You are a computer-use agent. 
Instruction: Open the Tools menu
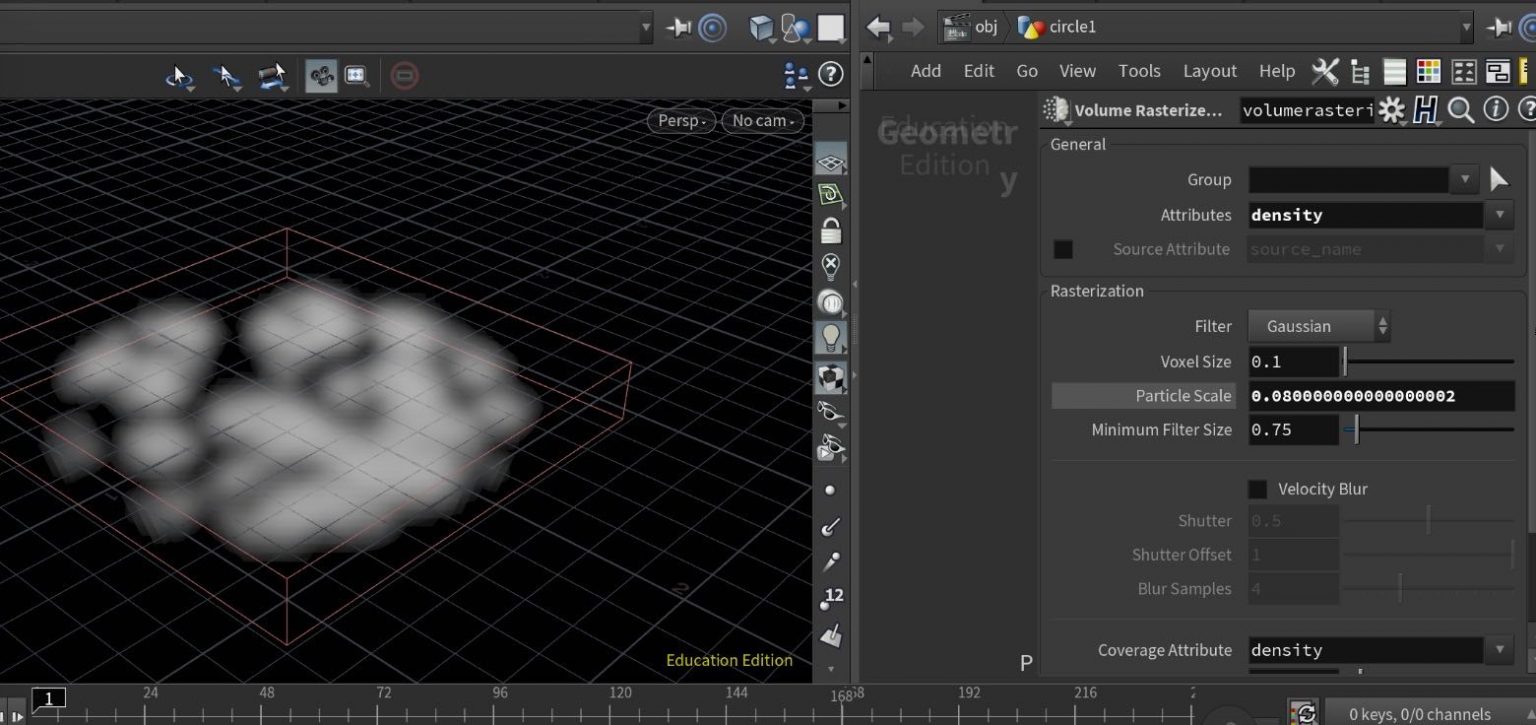[1139, 71]
